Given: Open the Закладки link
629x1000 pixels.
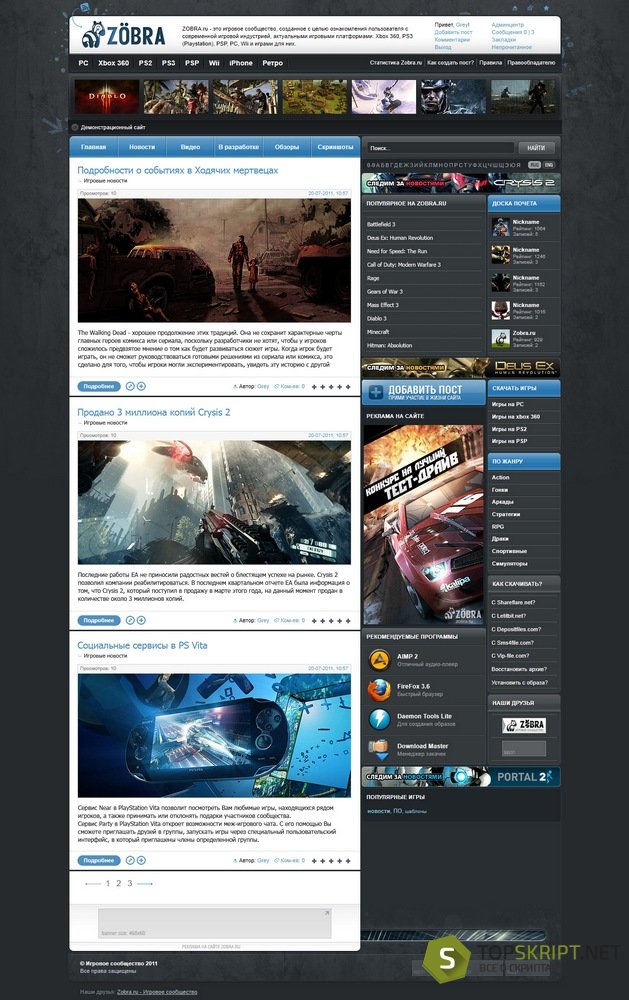Looking at the screenshot, I should point(504,40).
